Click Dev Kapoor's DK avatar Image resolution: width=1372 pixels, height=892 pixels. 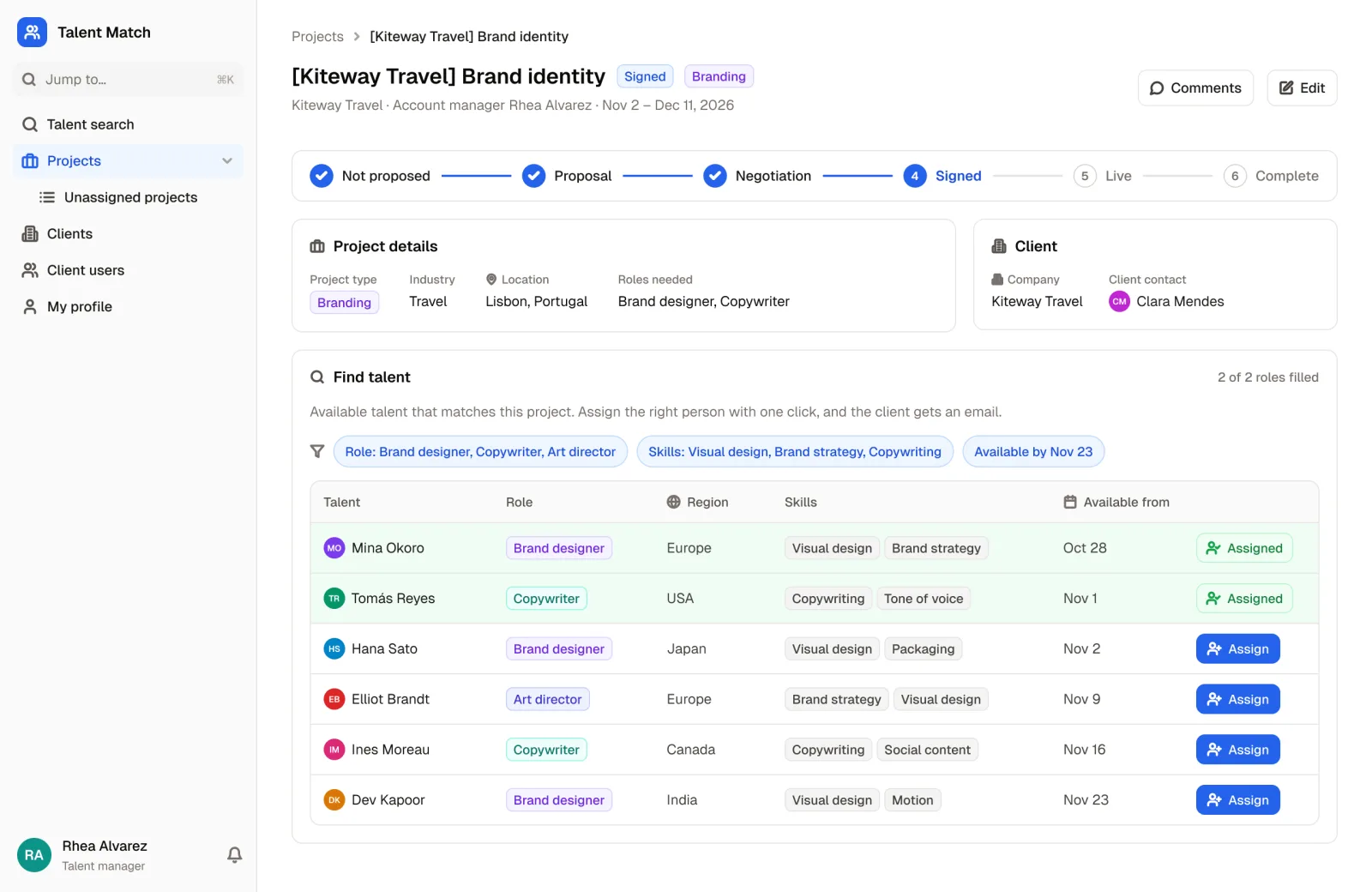pyautogui.click(x=334, y=800)
